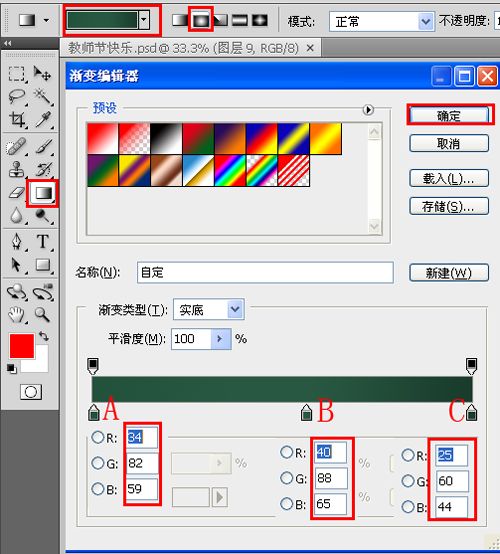Select the left opacity stop
500x554 pixels.
click(x=93, y=366)
